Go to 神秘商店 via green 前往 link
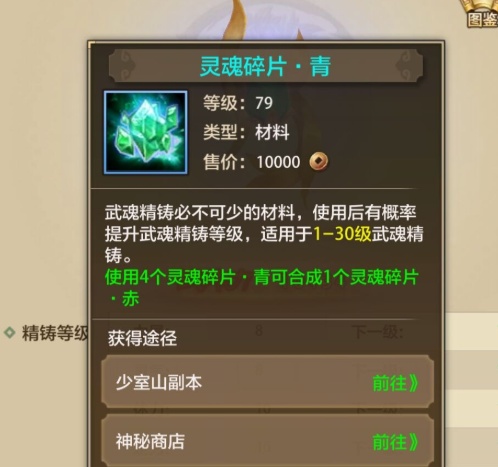 pos(395,442)
